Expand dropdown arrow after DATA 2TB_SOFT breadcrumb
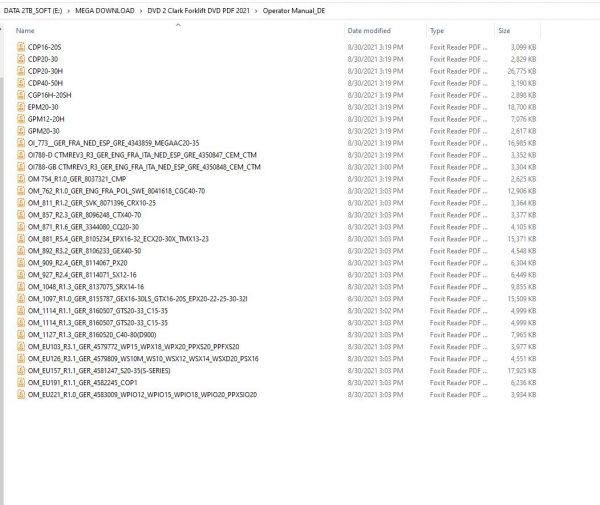Viewport: 600px width, 505px height. point(68,11)
